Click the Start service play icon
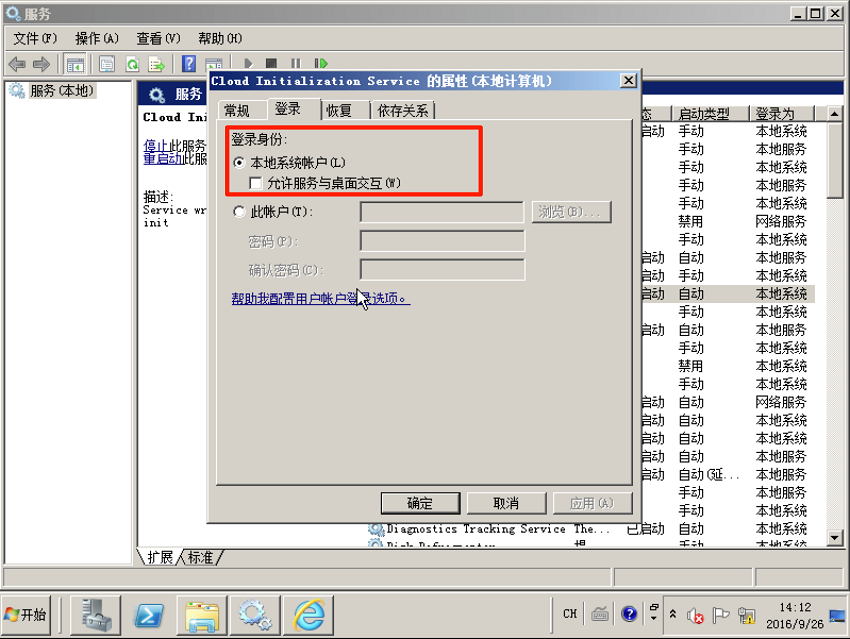This screenshot has width=850, height=639. pos(248,63)
